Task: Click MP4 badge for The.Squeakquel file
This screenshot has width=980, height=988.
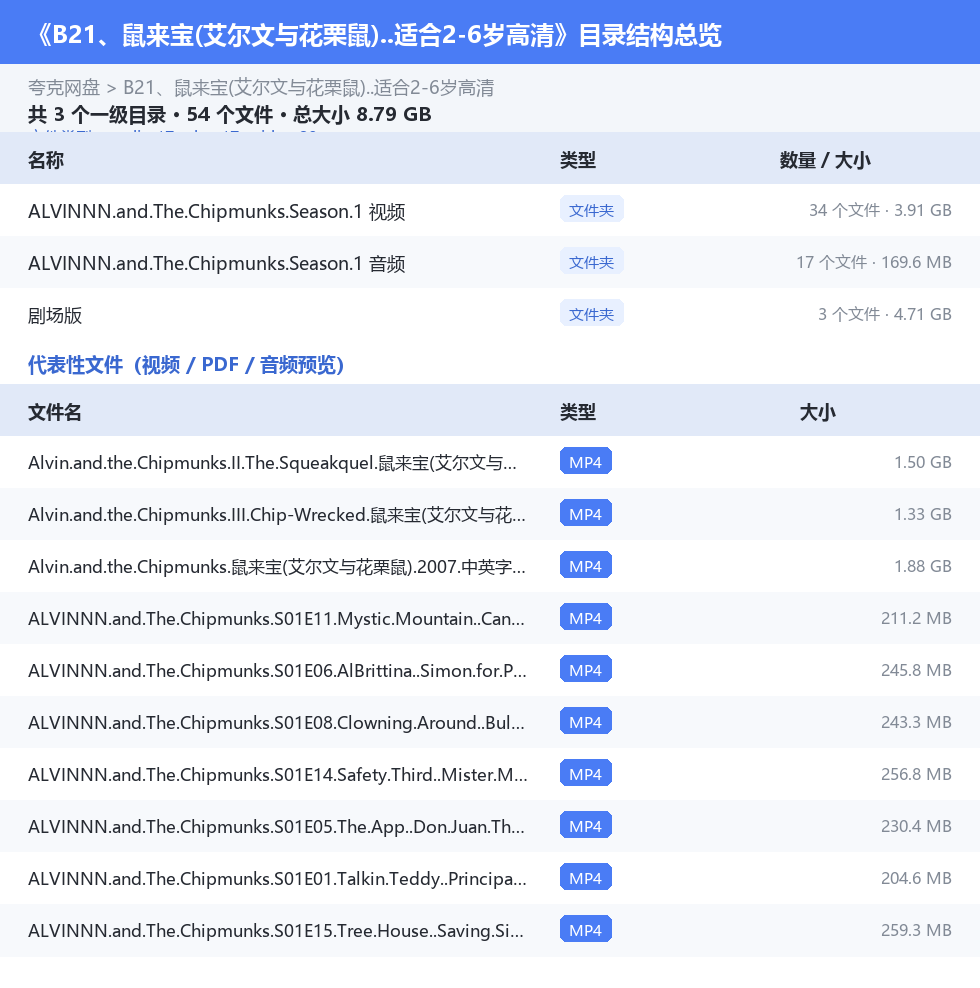Action: click(x=585, y=461)
